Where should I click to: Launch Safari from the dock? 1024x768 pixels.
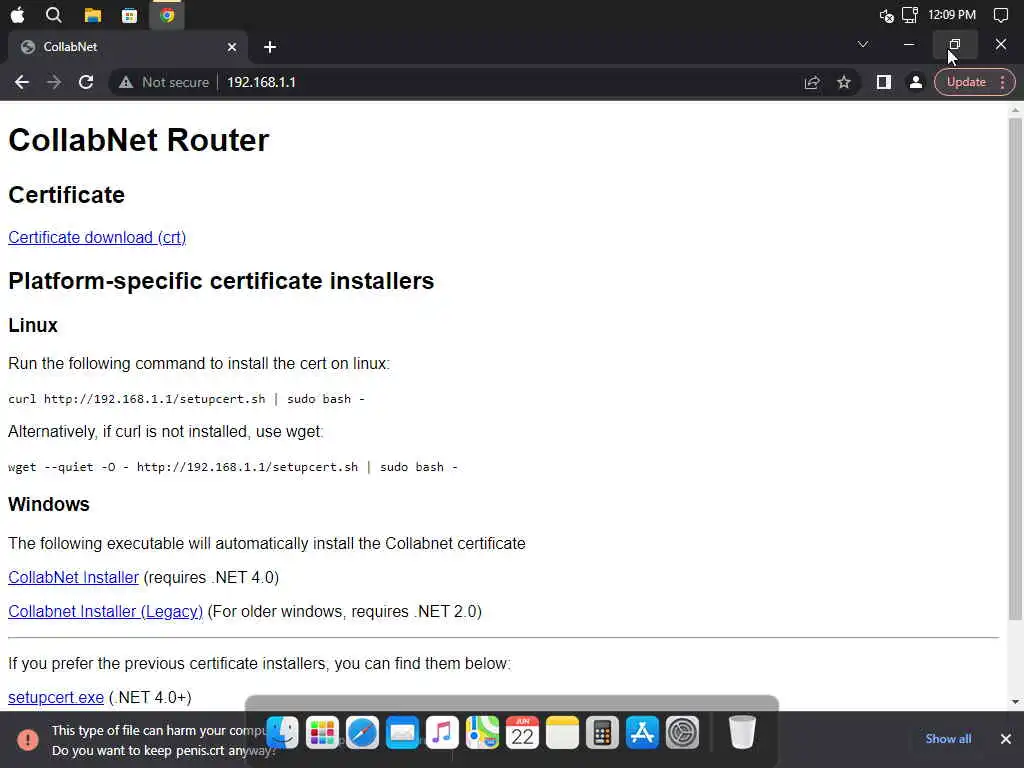point(362,732)
